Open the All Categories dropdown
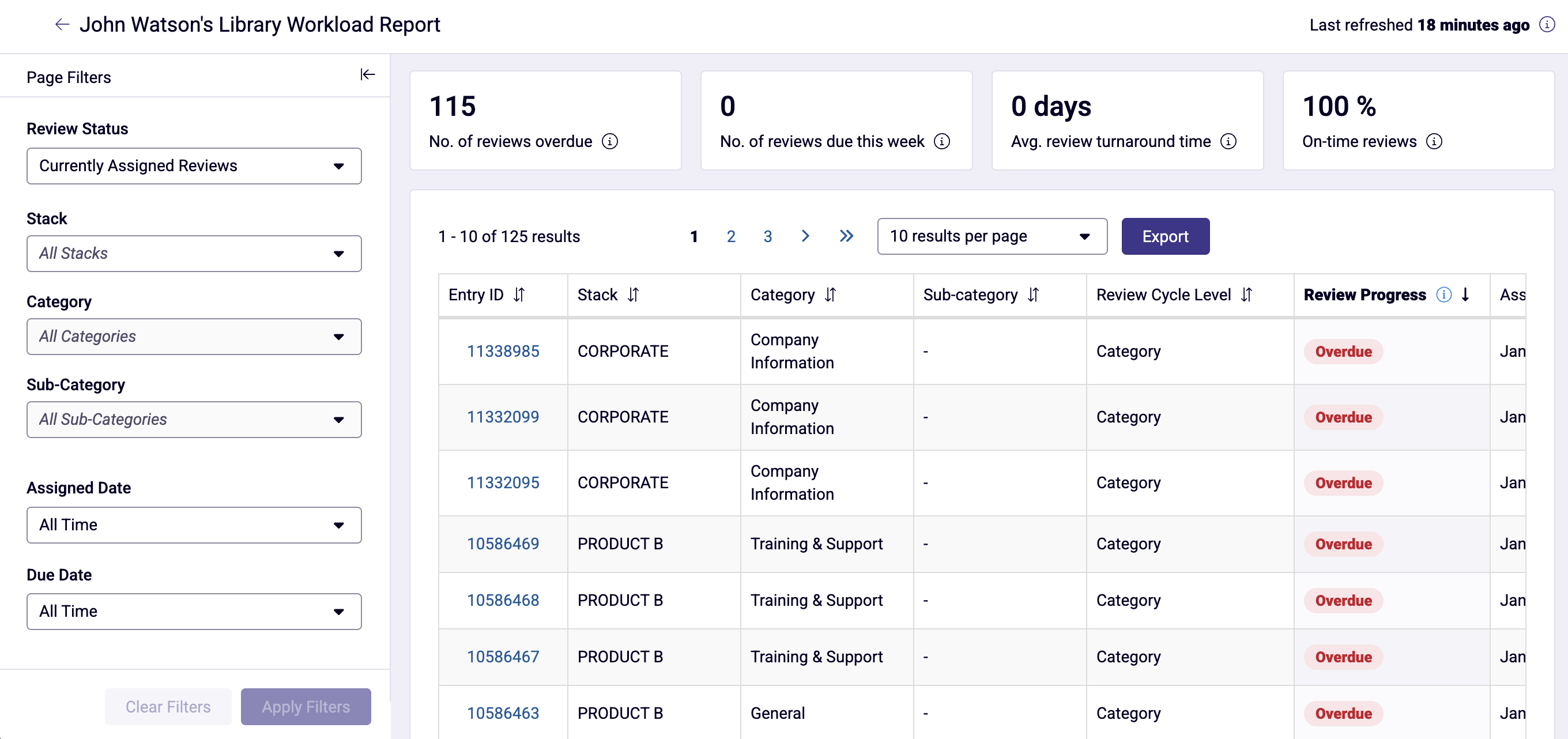Screen dimensions: 1568x739 click(194, 336)
